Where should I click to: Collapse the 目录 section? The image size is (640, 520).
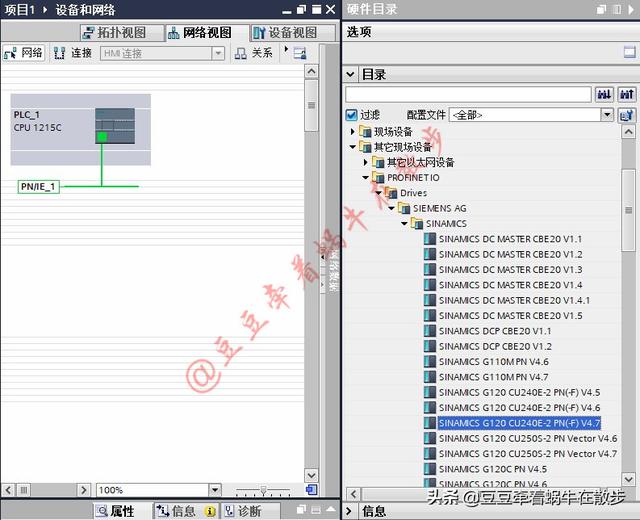pos(350,75)
